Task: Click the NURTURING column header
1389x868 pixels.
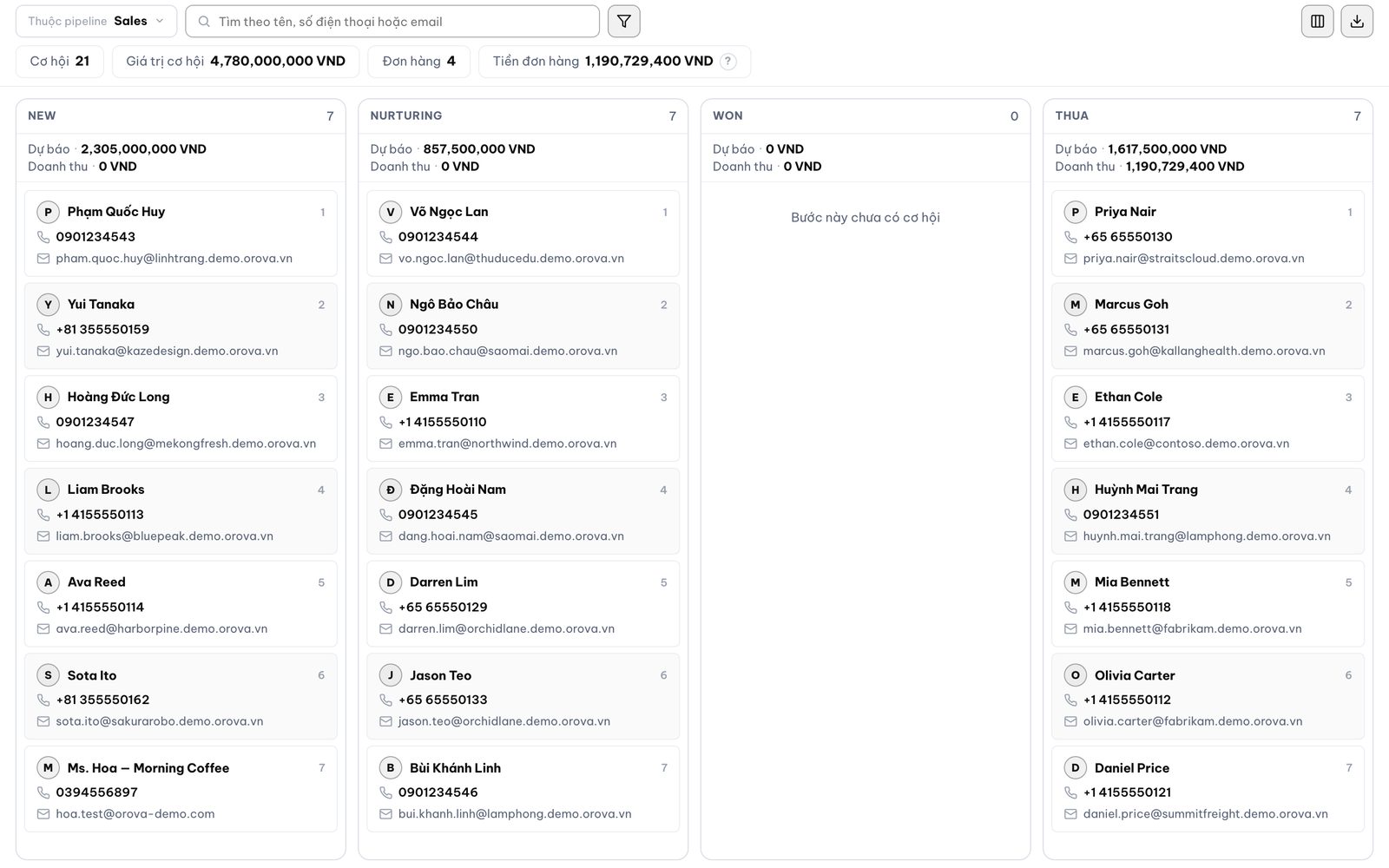Action: (x=406, y=115)
